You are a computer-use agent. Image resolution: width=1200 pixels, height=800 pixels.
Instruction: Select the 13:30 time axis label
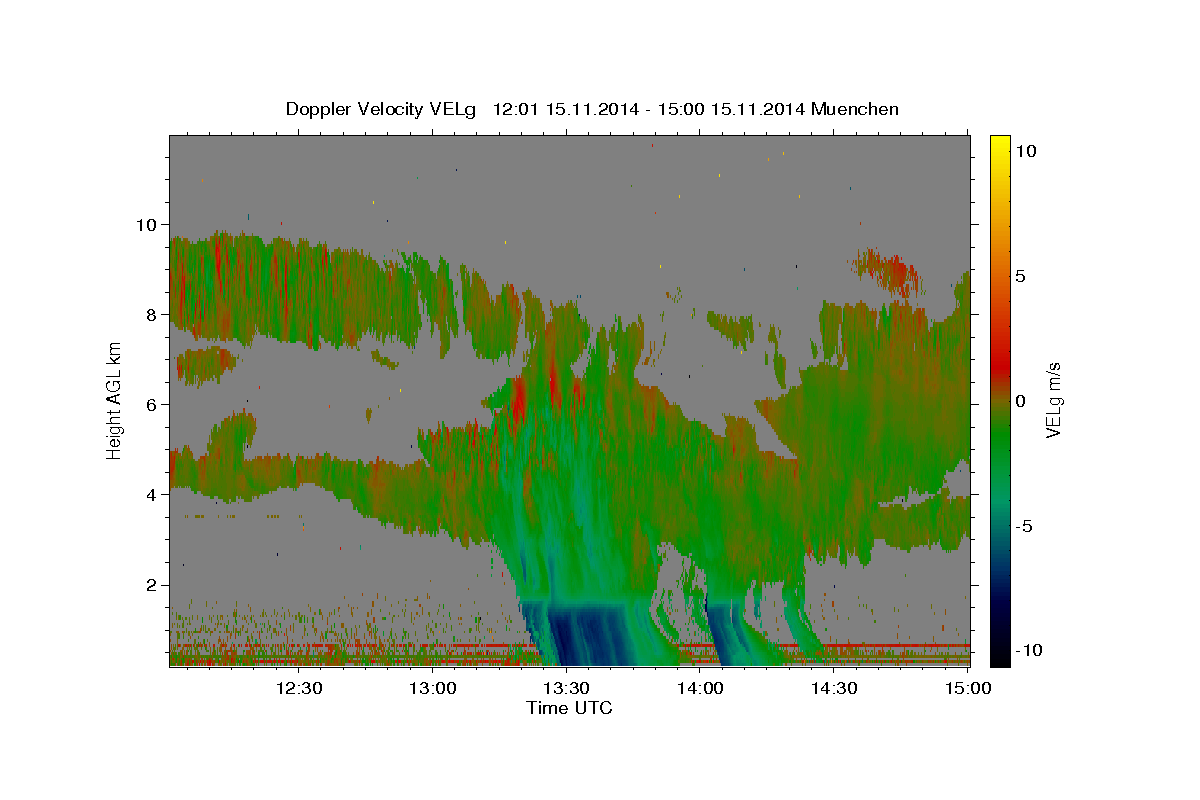(x=566, y=688)
